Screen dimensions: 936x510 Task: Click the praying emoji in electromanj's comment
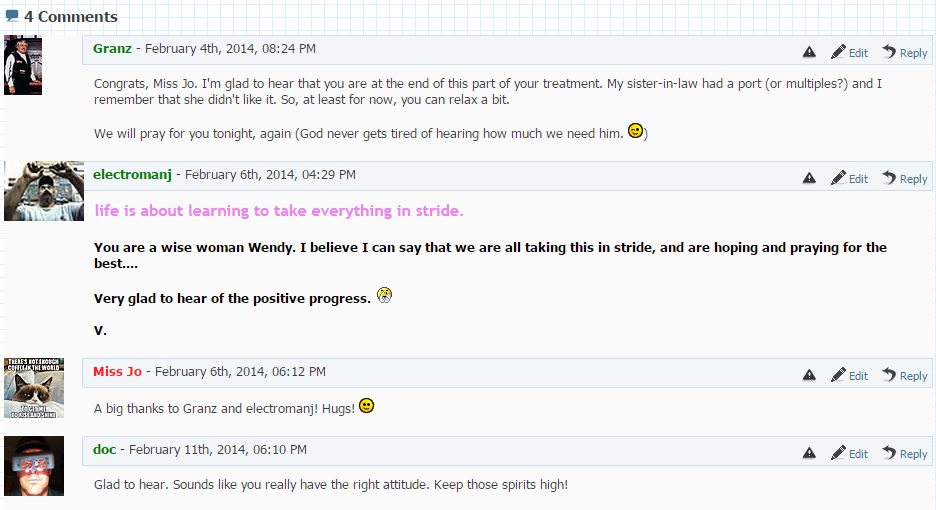pos(384,295)
